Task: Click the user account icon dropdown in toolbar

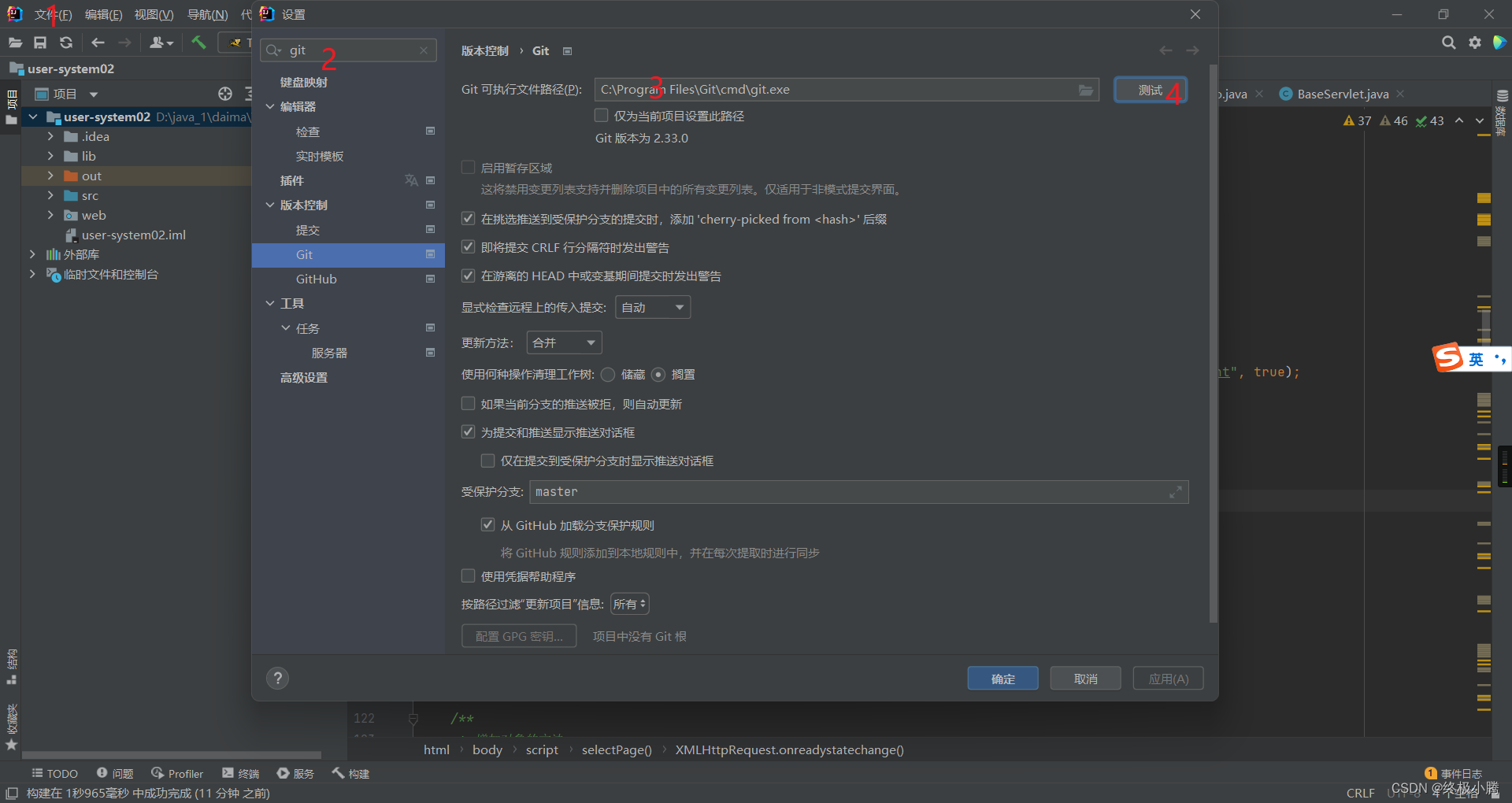Action: (161, 43)
